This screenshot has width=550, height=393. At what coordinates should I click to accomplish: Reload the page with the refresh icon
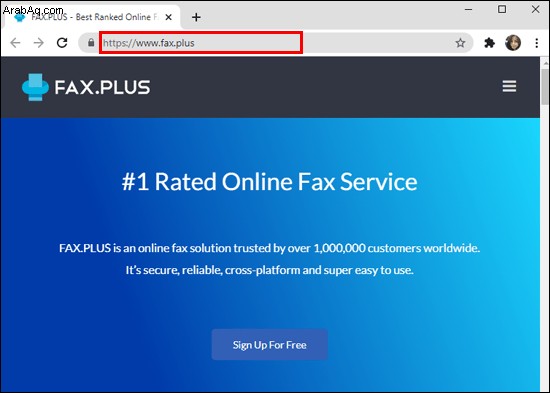tap(62, 43)
